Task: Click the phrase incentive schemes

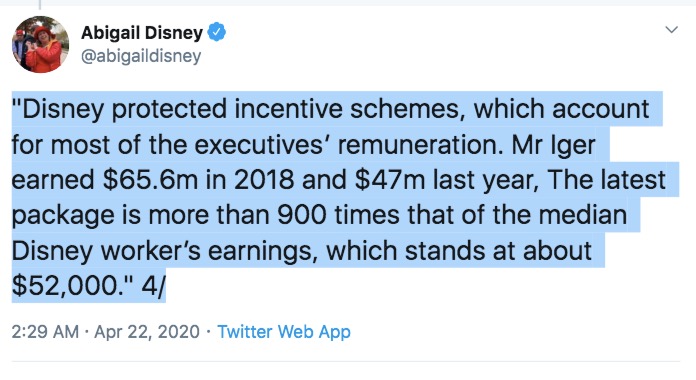Action: [x=346, y=109]
